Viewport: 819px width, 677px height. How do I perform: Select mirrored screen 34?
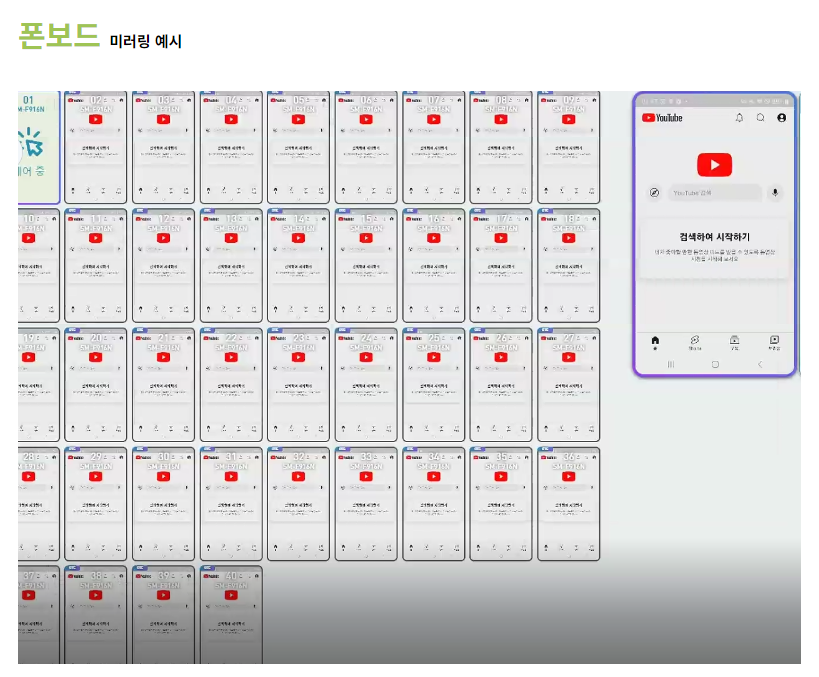[434, 504]
